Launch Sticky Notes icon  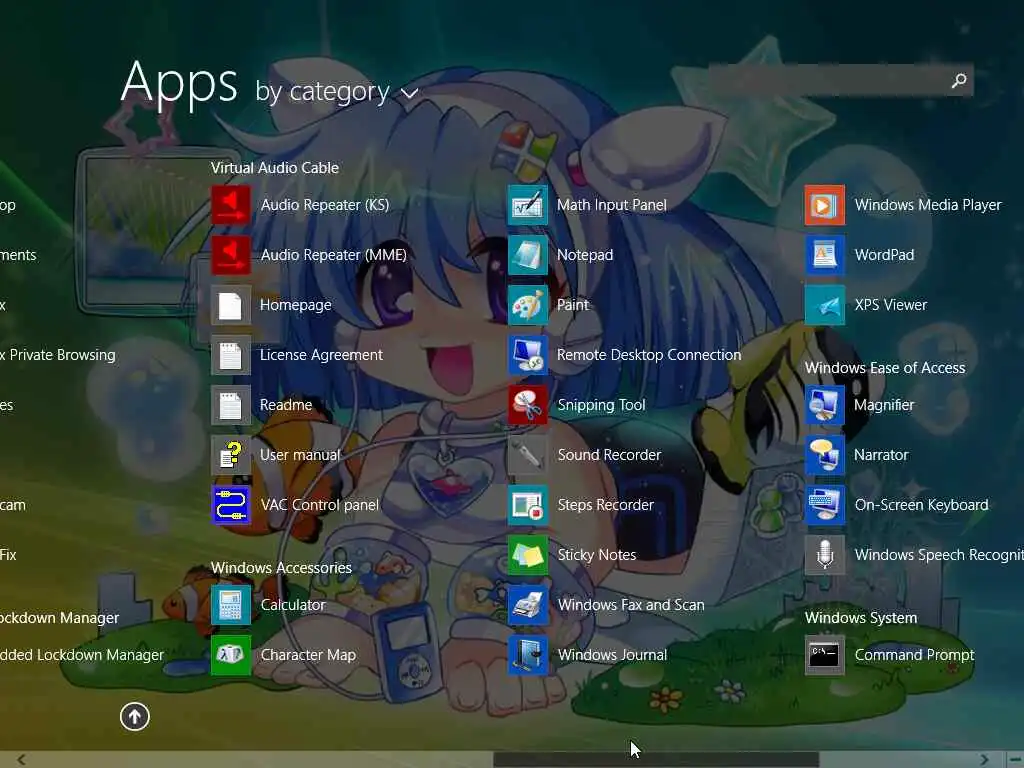528,555
